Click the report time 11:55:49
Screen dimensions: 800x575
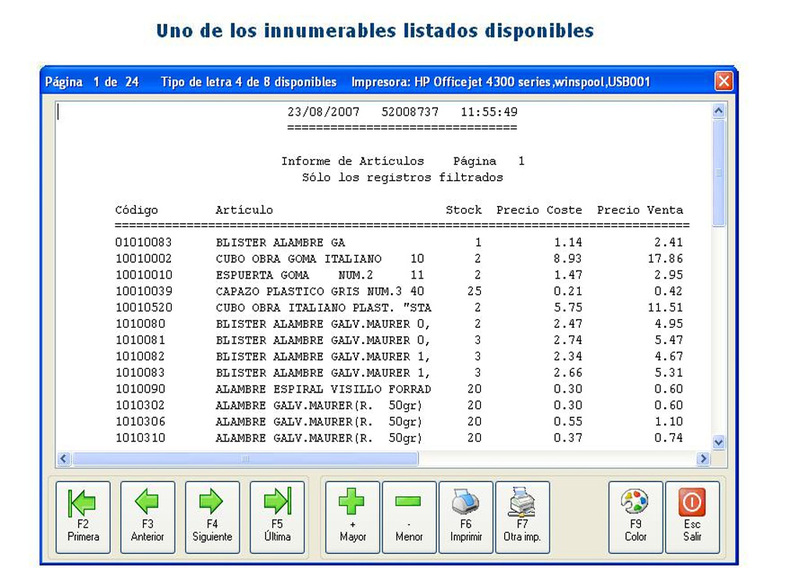489,112
